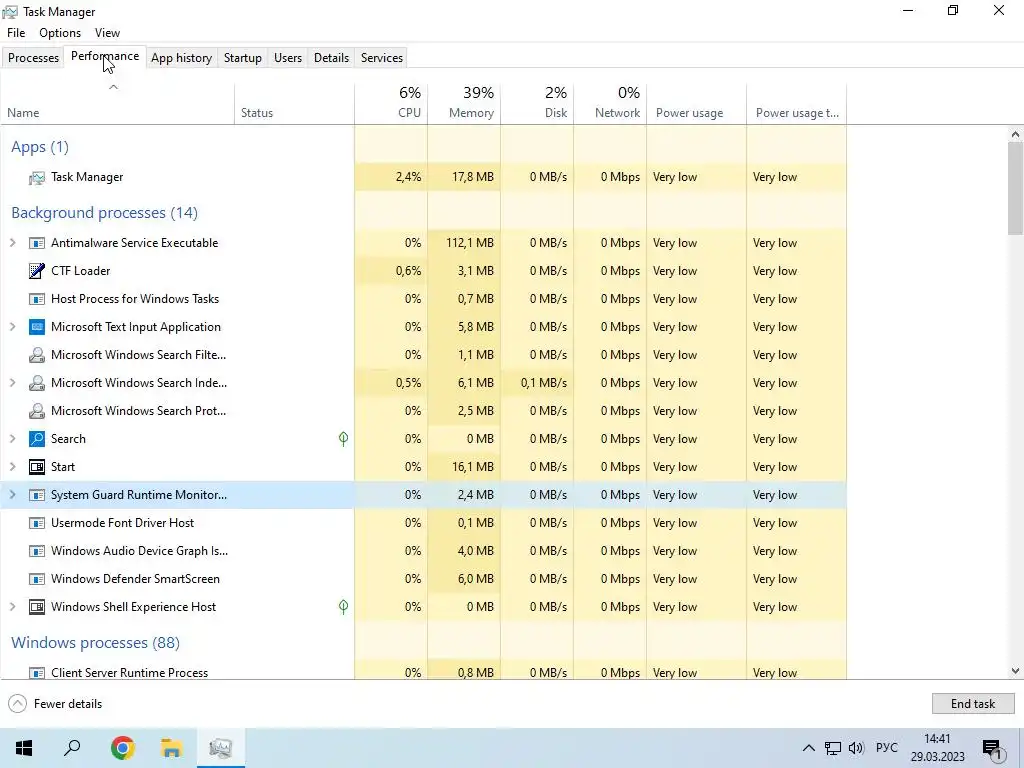This screenshot has width=1024, height=768.
Task: Sort by the Memory column header
Action: (x=464, y=104)
